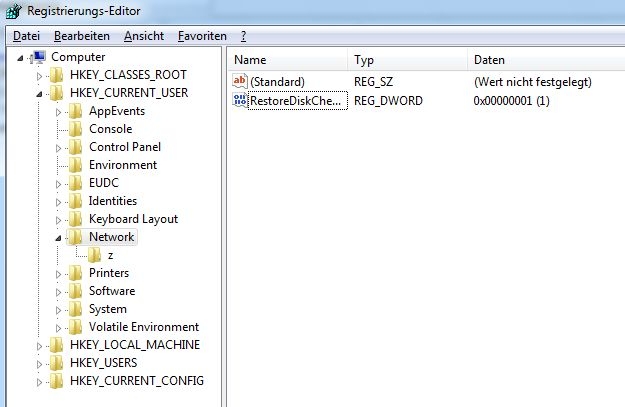
Task: Open the Favoriten menu
Action: click(x=201, y=35)
